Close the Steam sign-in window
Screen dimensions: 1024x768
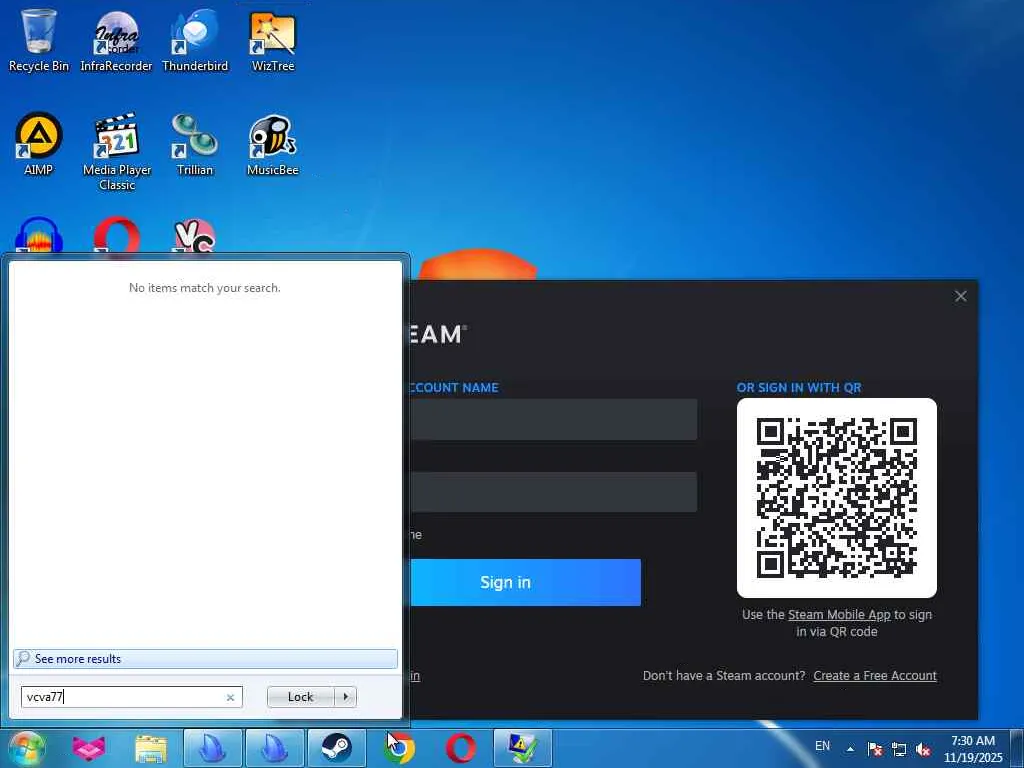pyautogui.click(x=961, y=296)
